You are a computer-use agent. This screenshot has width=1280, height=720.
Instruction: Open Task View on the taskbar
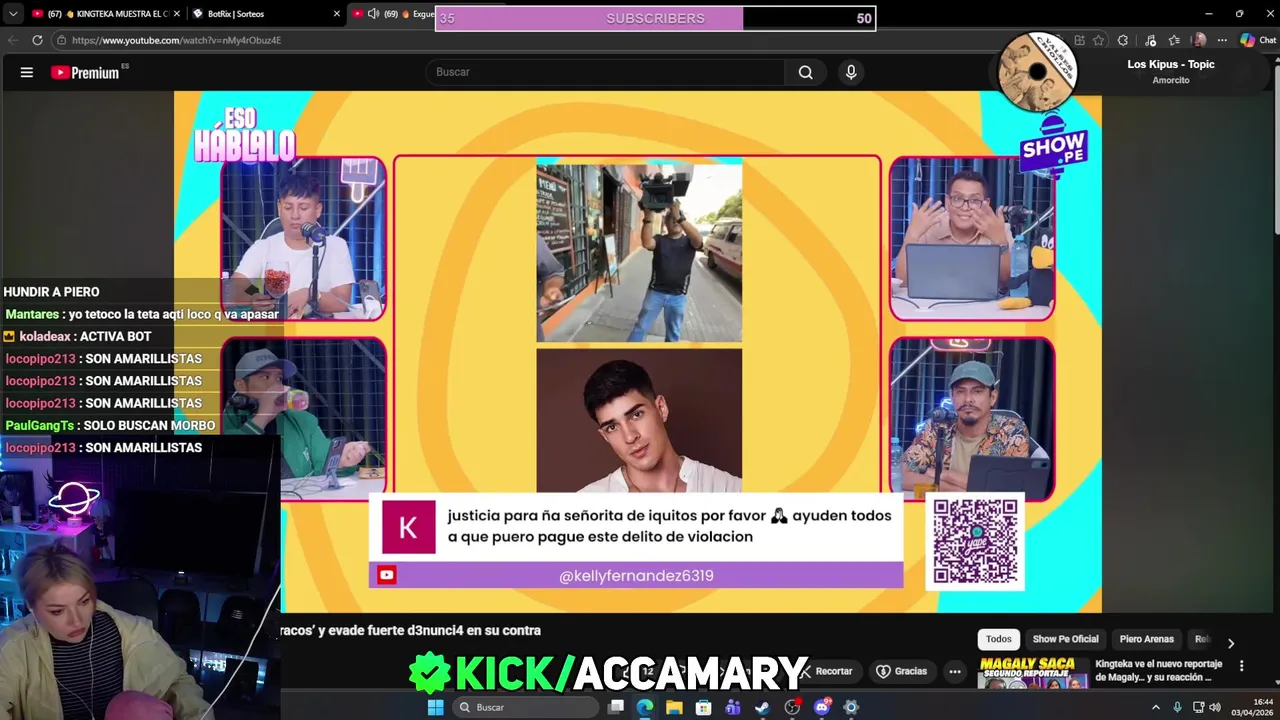coord(616,707)
